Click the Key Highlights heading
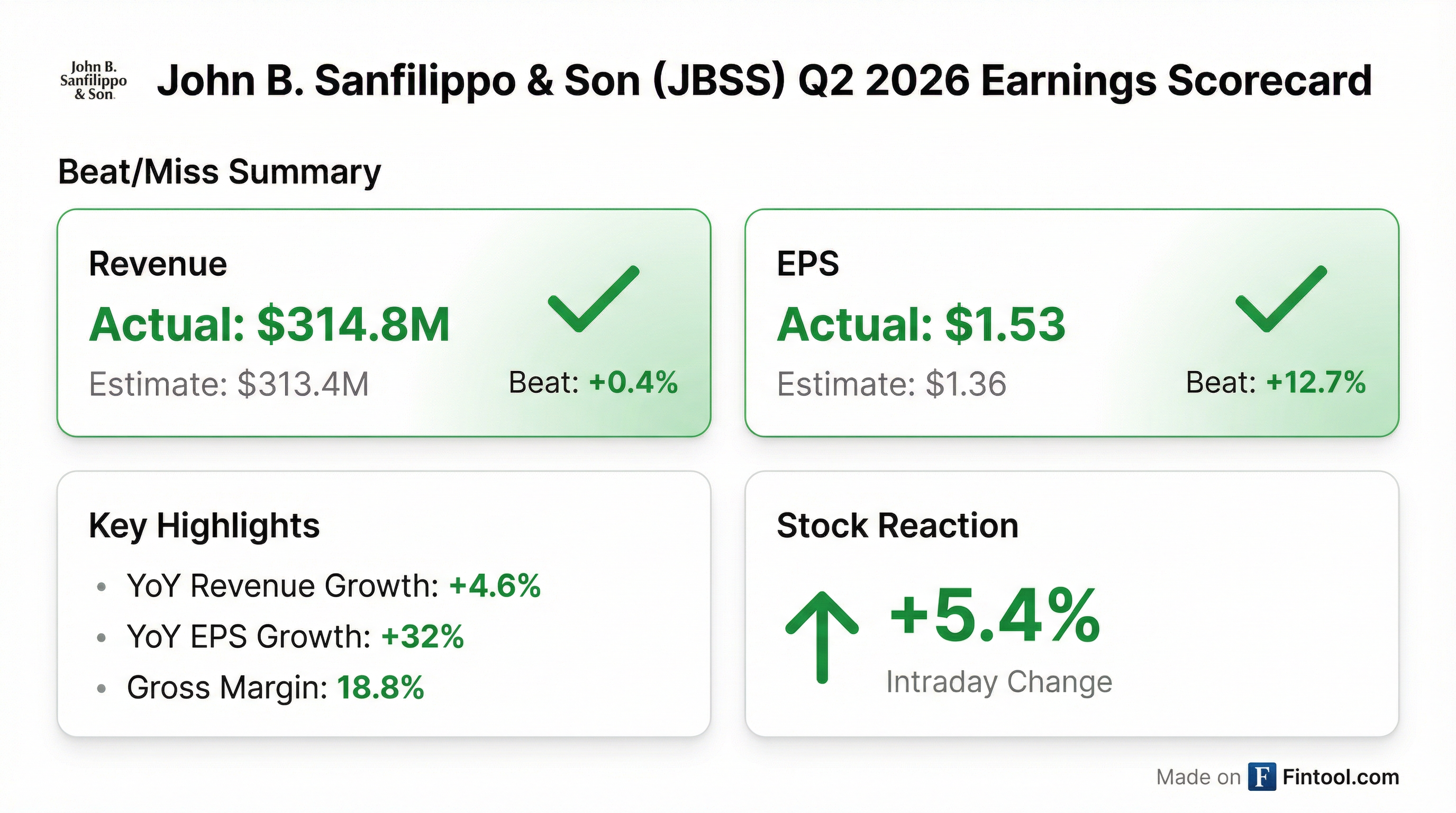The height and width of the screenshot is (813, 1456). point(204,525)
